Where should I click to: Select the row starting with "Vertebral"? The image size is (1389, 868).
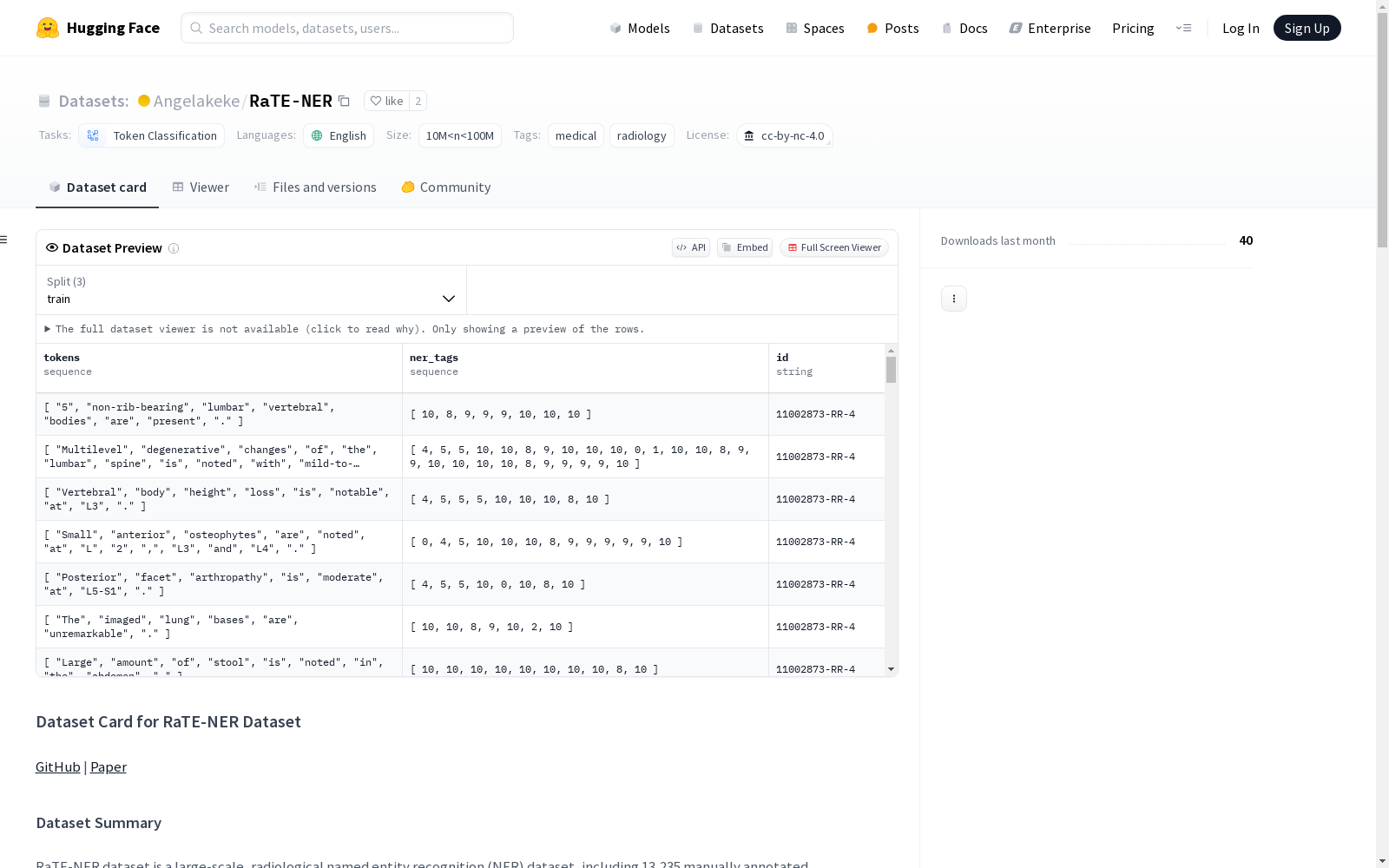[460, 499]
